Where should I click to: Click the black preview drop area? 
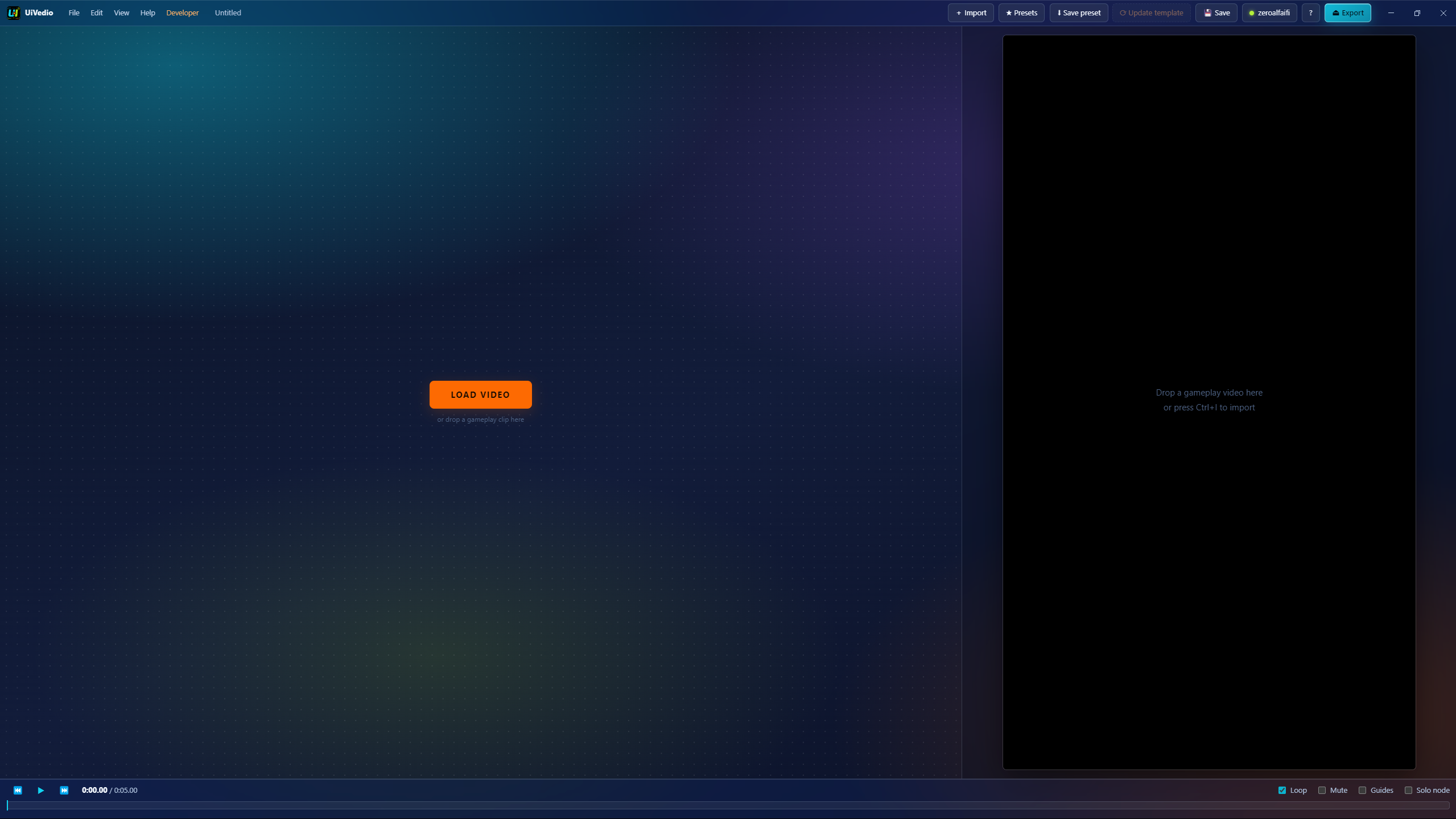[1208, 402]
